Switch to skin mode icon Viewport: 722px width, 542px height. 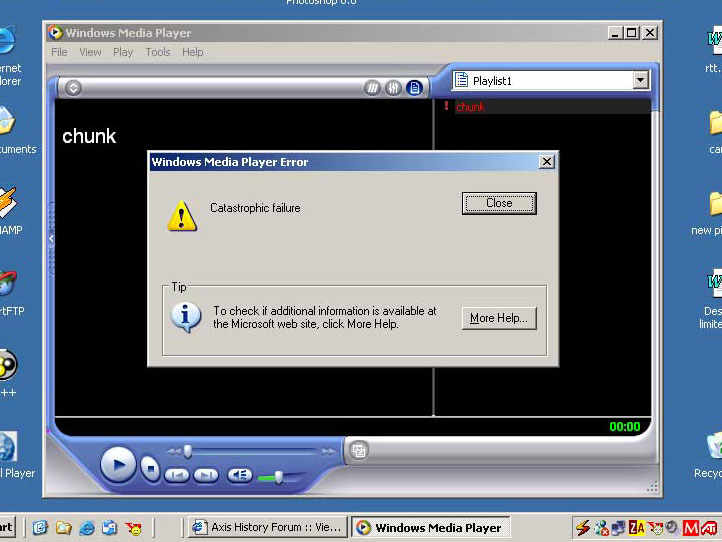pos(359,450)
